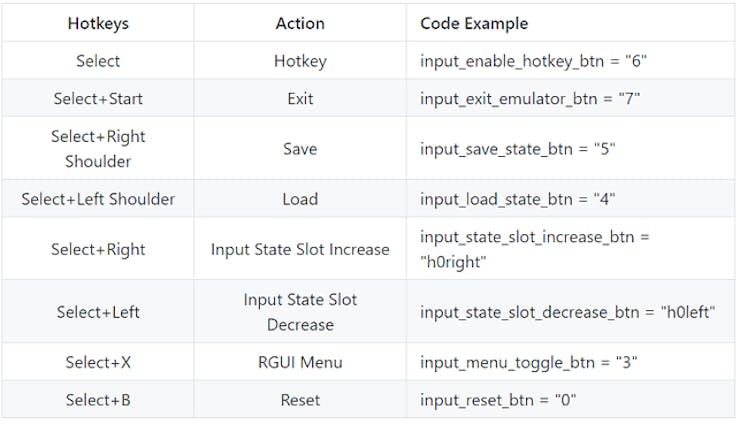Select the input_exit_emulator_btn code example
The image size is (740, 424).
529,99
